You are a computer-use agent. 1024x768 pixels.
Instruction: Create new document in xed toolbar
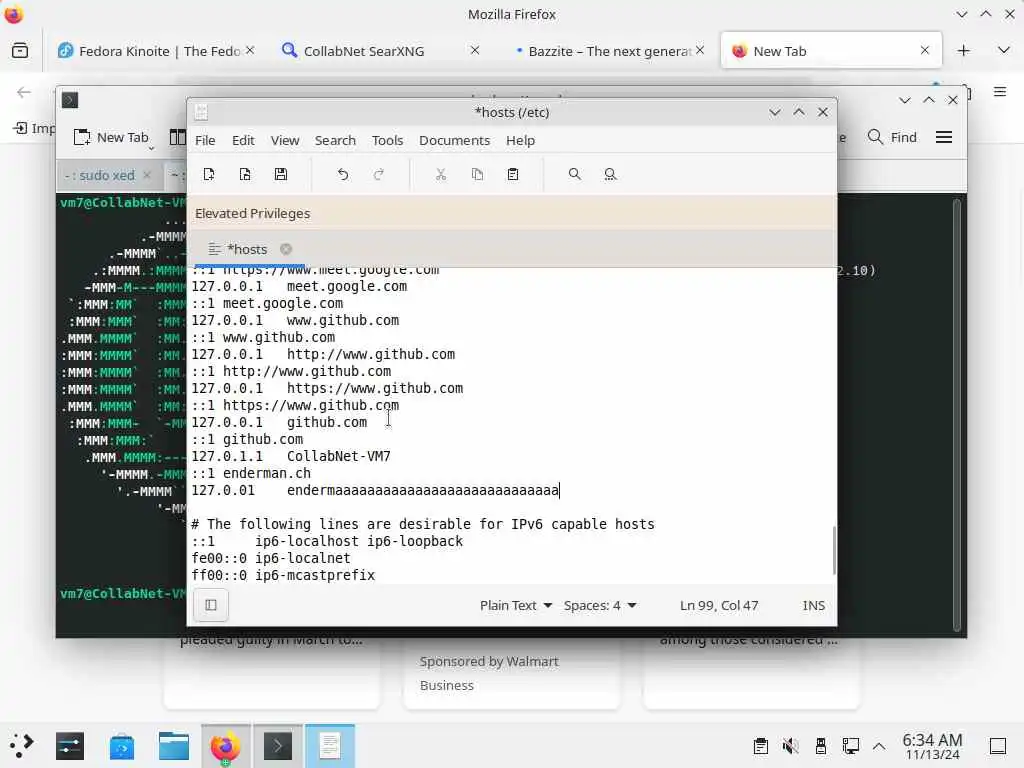(209, 174)
